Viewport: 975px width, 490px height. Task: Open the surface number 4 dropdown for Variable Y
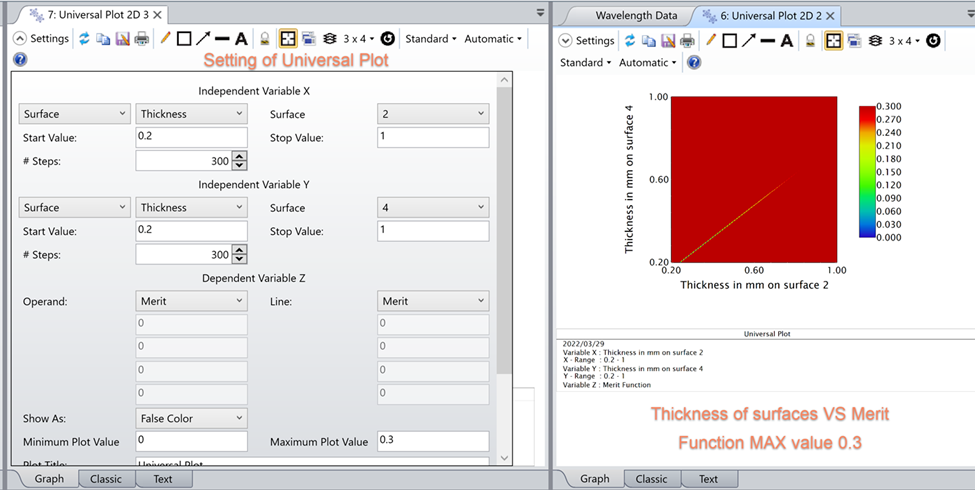tap(433, 207)
